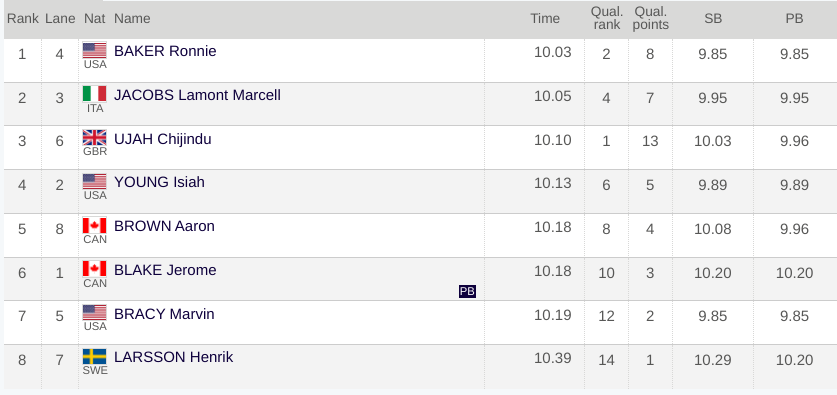Click the Time column header
This screenshot has width=837, height=395.
click(545, 19)
